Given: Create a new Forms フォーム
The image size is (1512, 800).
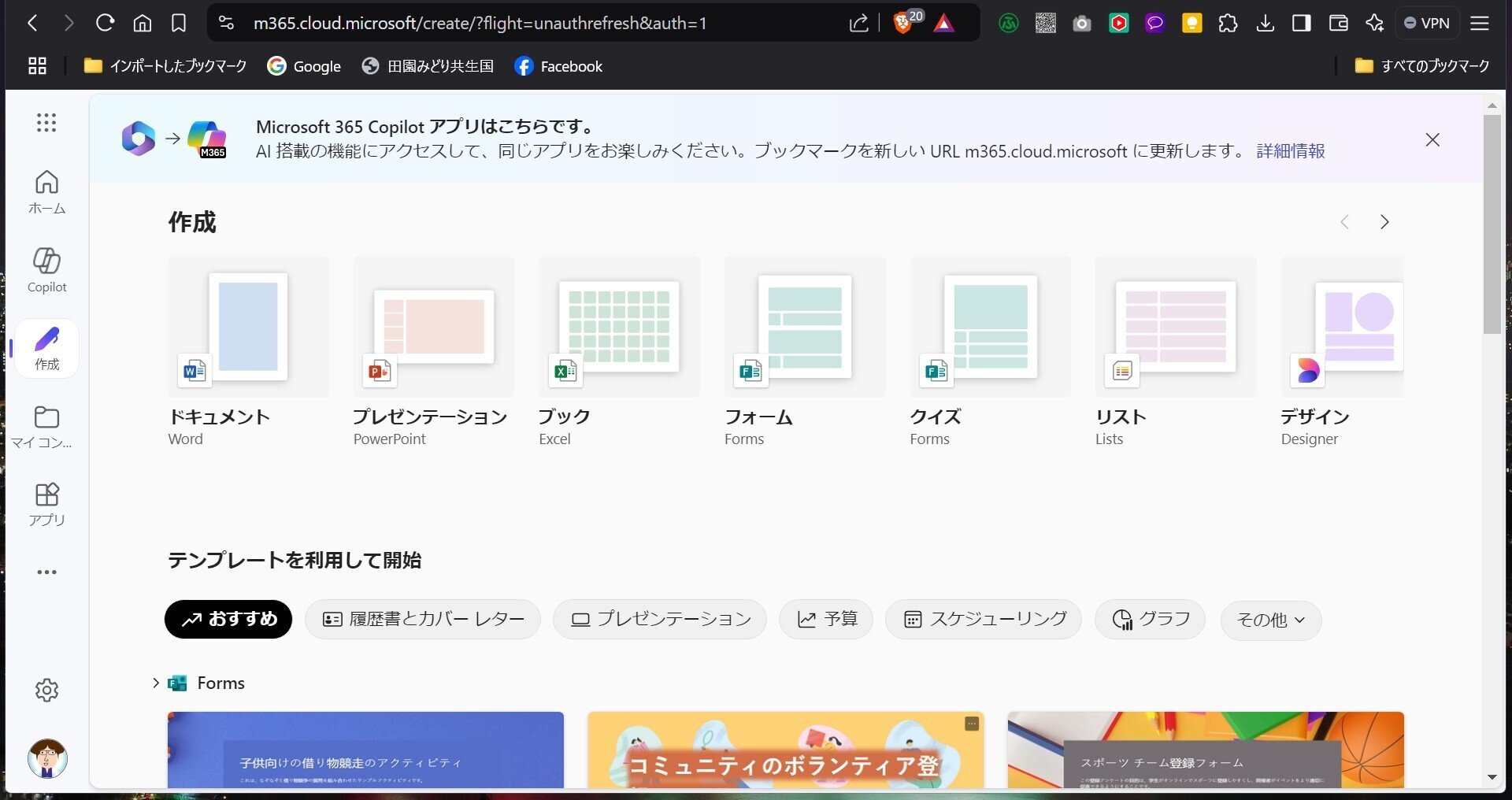Looking at the screenshot, I should click(x=804, y=351).
